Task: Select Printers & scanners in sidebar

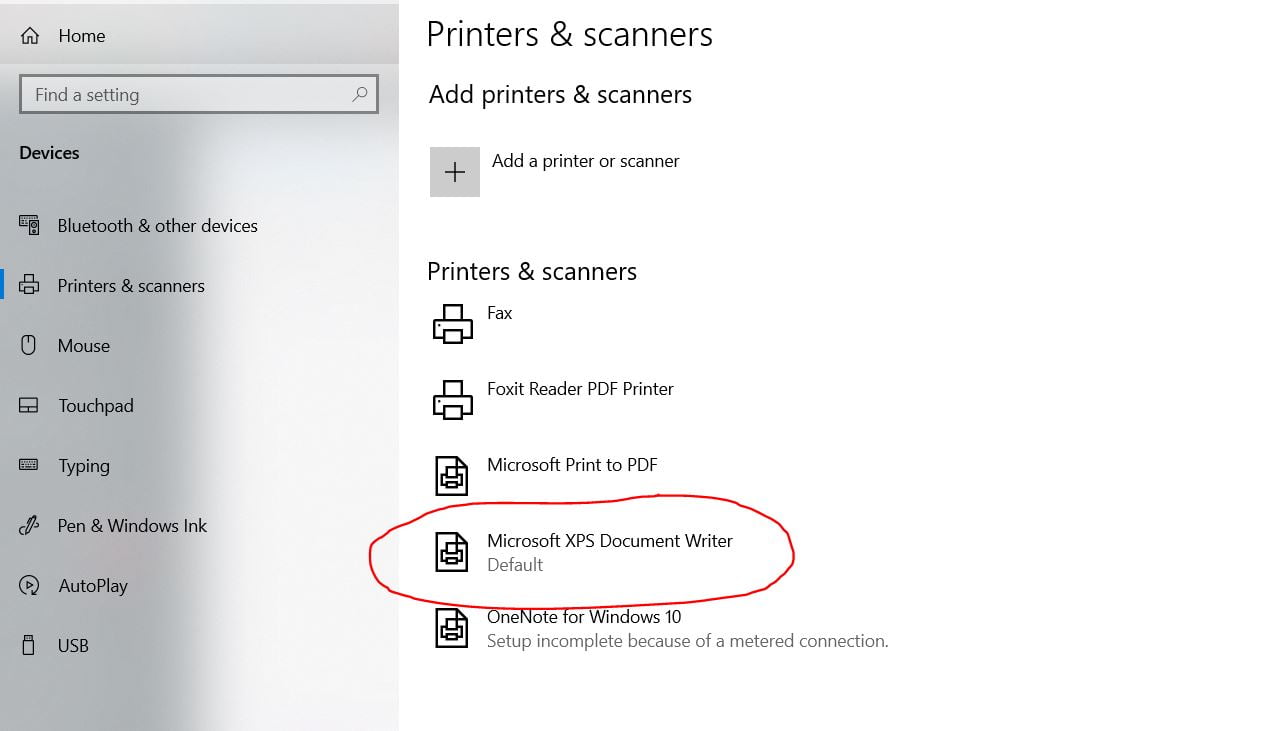Action: 131,286
